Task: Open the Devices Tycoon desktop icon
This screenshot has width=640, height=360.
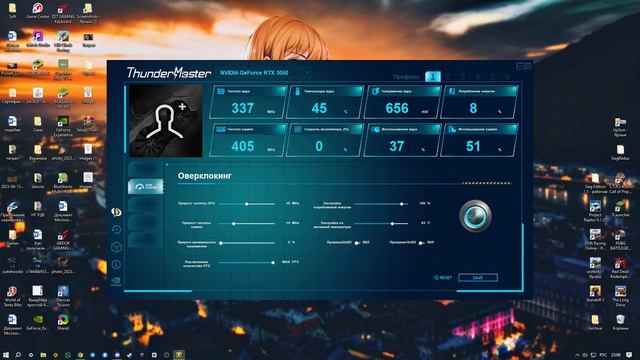Action: coord(63,296)
